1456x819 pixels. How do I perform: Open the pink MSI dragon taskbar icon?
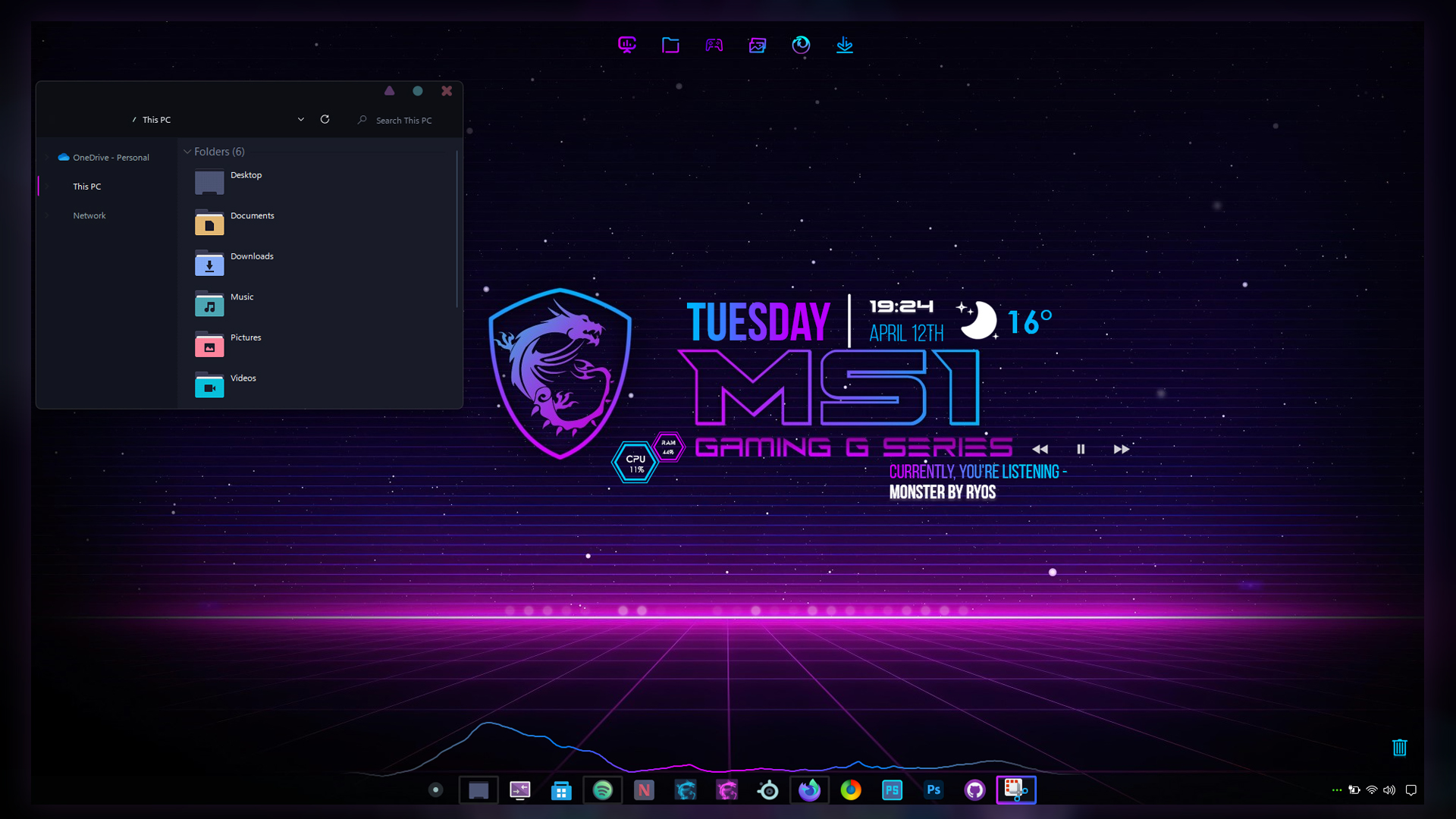(x=727, y=790)
